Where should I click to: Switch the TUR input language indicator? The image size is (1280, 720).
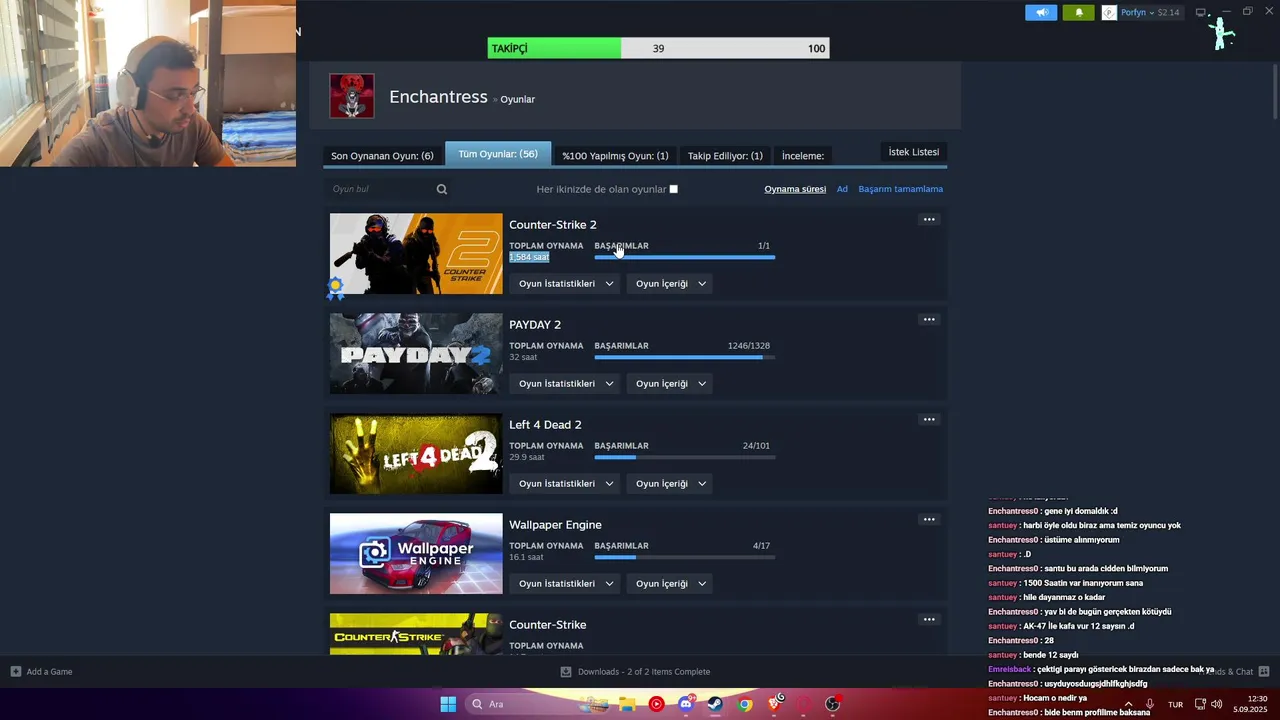pos(1175,704)
